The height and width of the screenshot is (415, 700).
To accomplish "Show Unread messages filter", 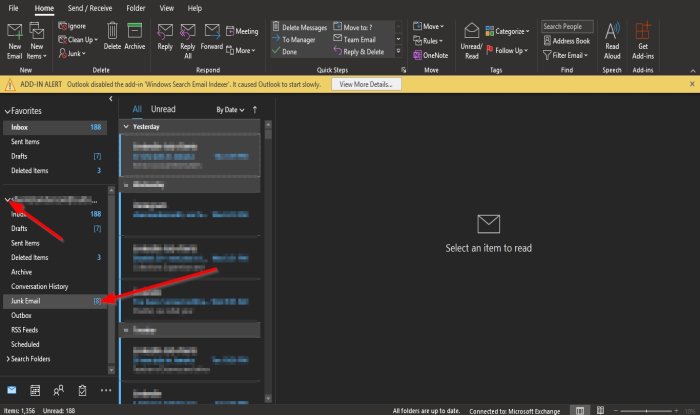I will (x=163, y=109).
